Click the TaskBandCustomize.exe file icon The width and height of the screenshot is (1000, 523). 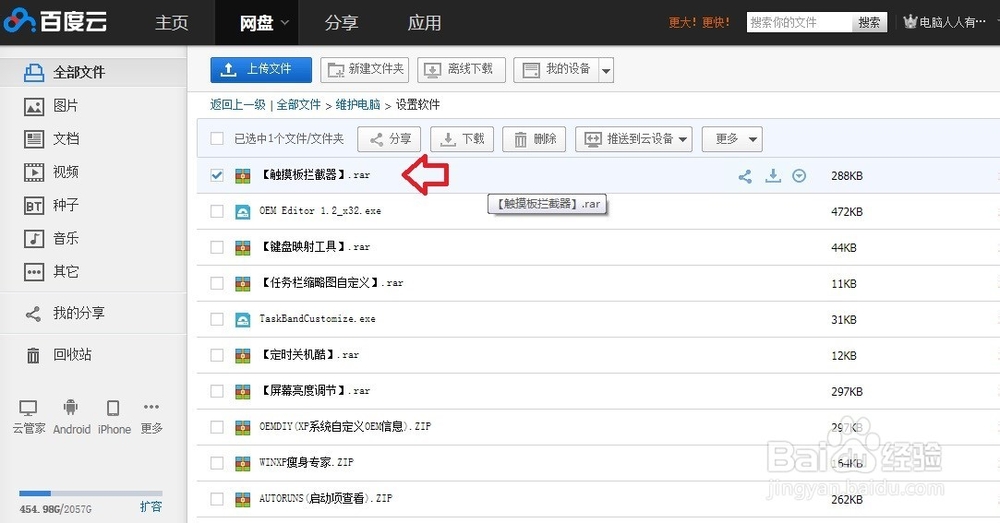(x=242, y=320)
